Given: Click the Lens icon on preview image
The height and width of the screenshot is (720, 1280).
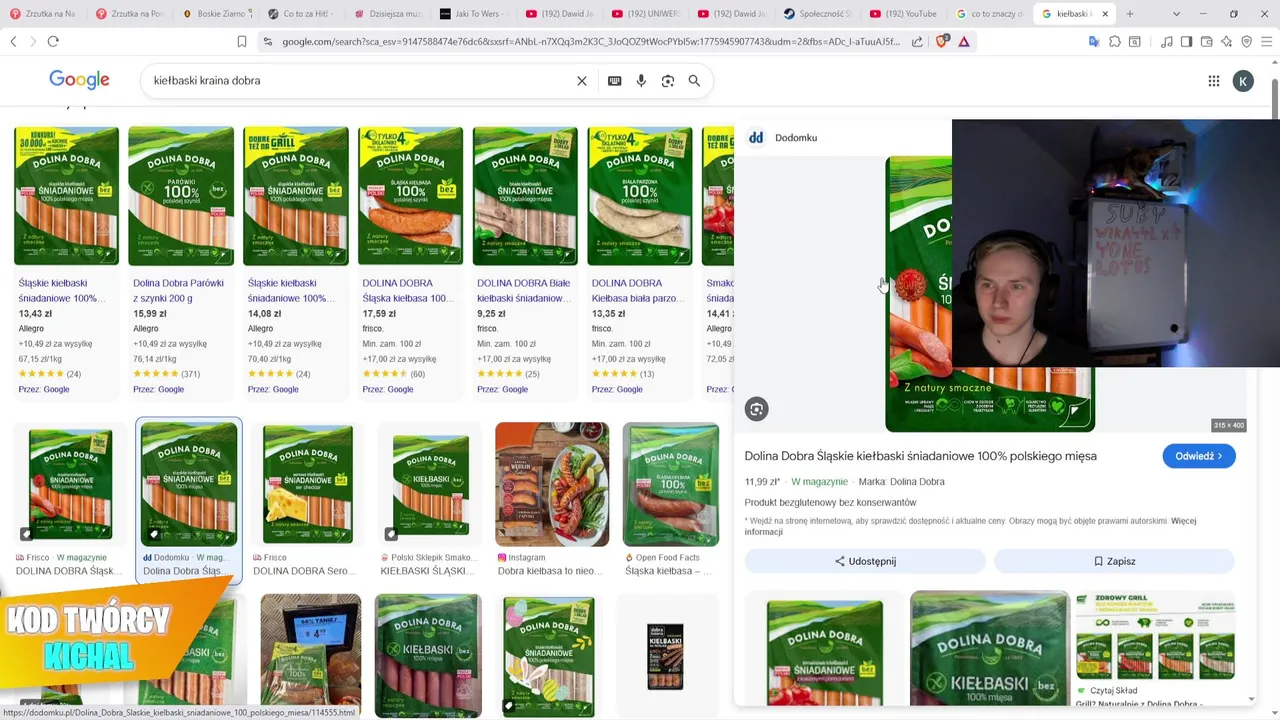Looking at the screenshot, I should pos(757,408).
